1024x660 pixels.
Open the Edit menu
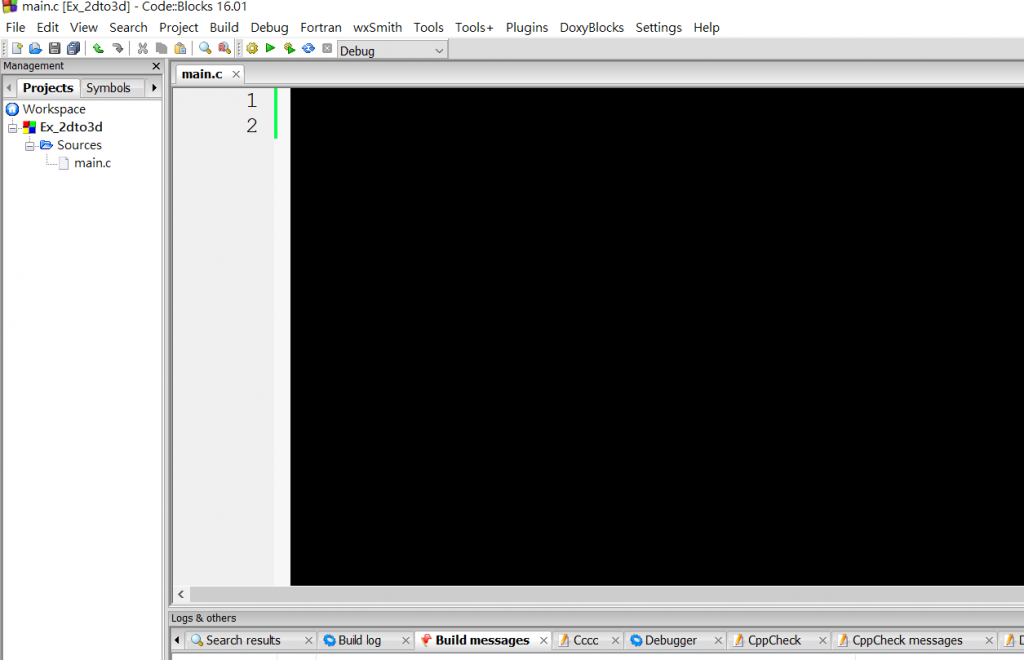click(48, 27)
